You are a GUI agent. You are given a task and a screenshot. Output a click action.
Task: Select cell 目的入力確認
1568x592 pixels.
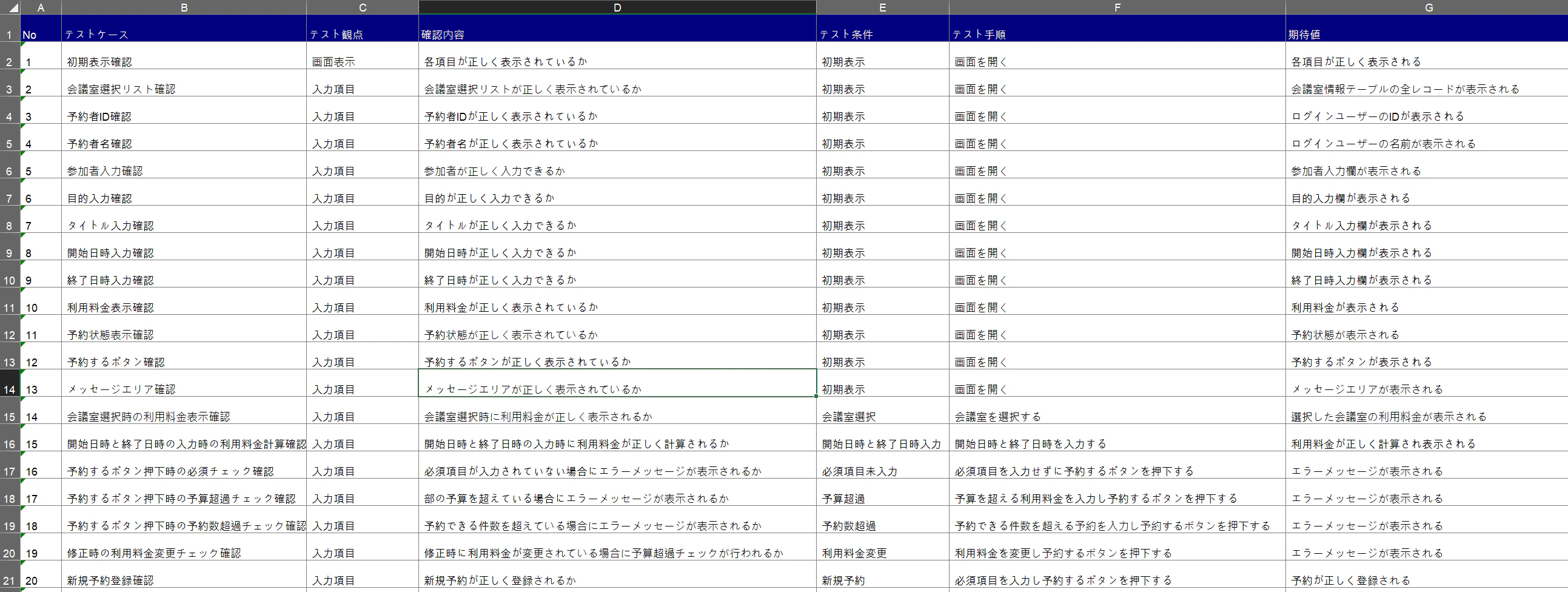[x=184, y=192]
